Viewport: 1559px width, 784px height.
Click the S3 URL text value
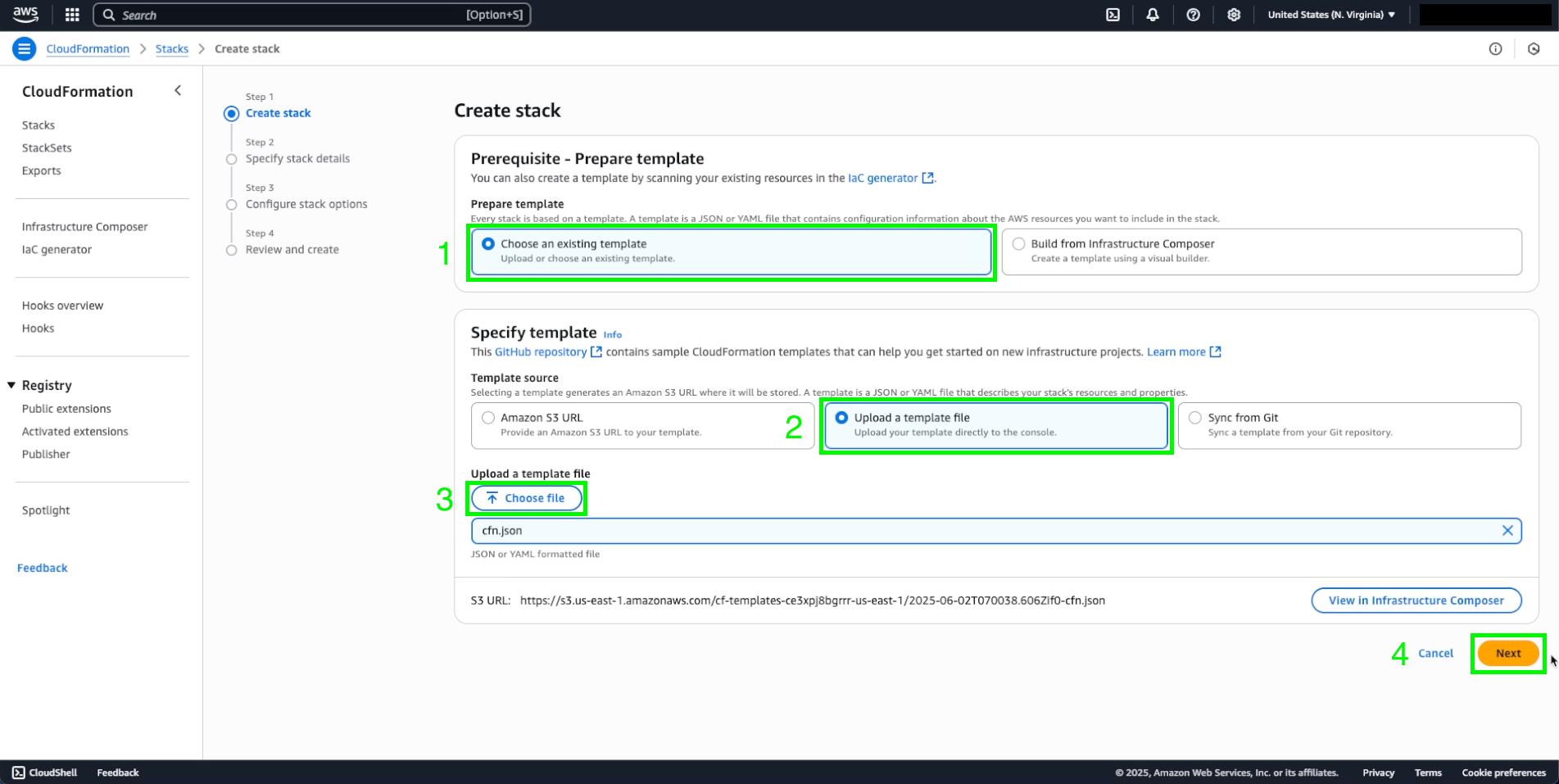tap(813, 600)
